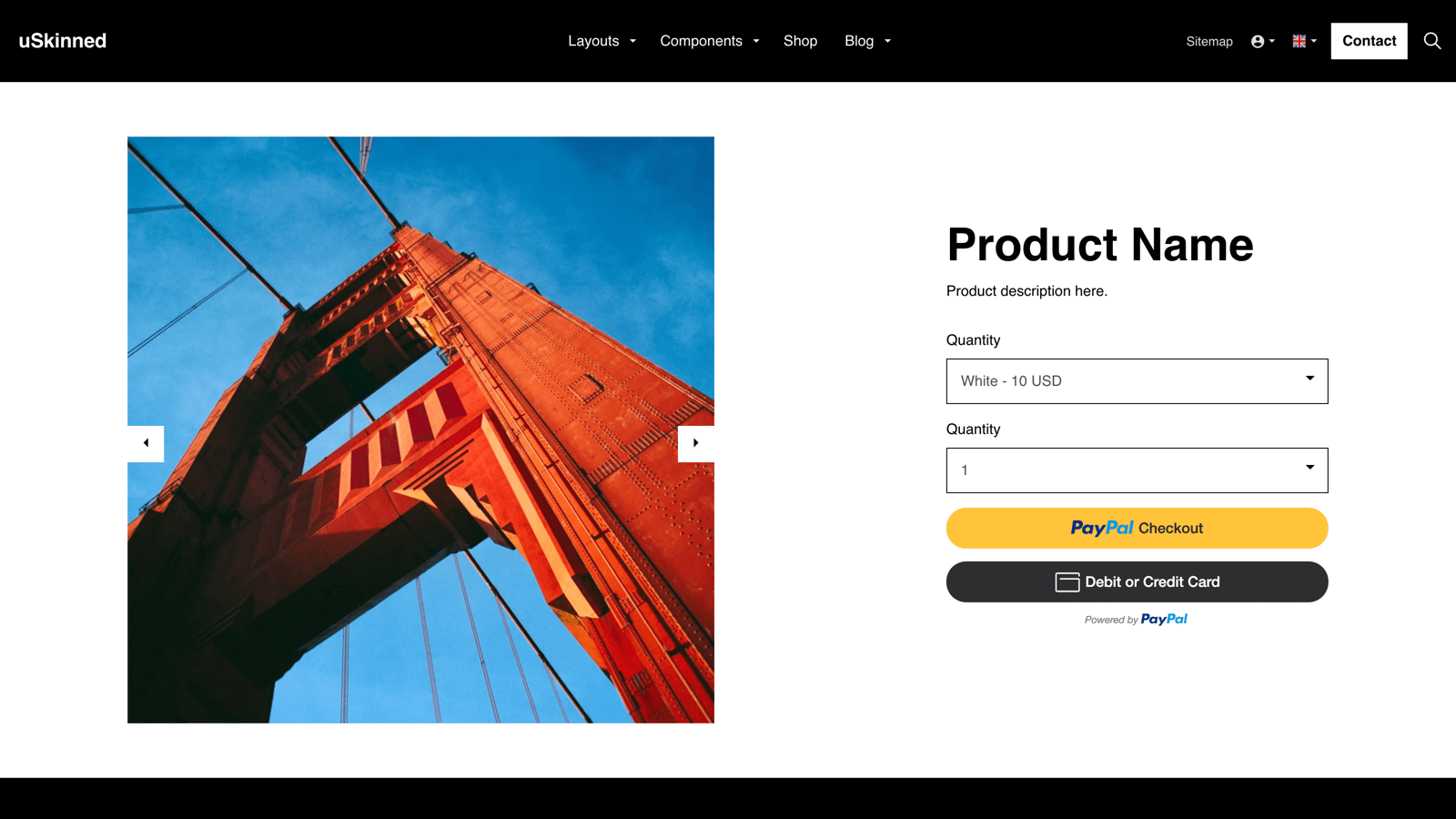1456x819 pixels.
Task: Click the Powered by PayPal logo
Action: pyautogui.click(x=1137, y=620)
